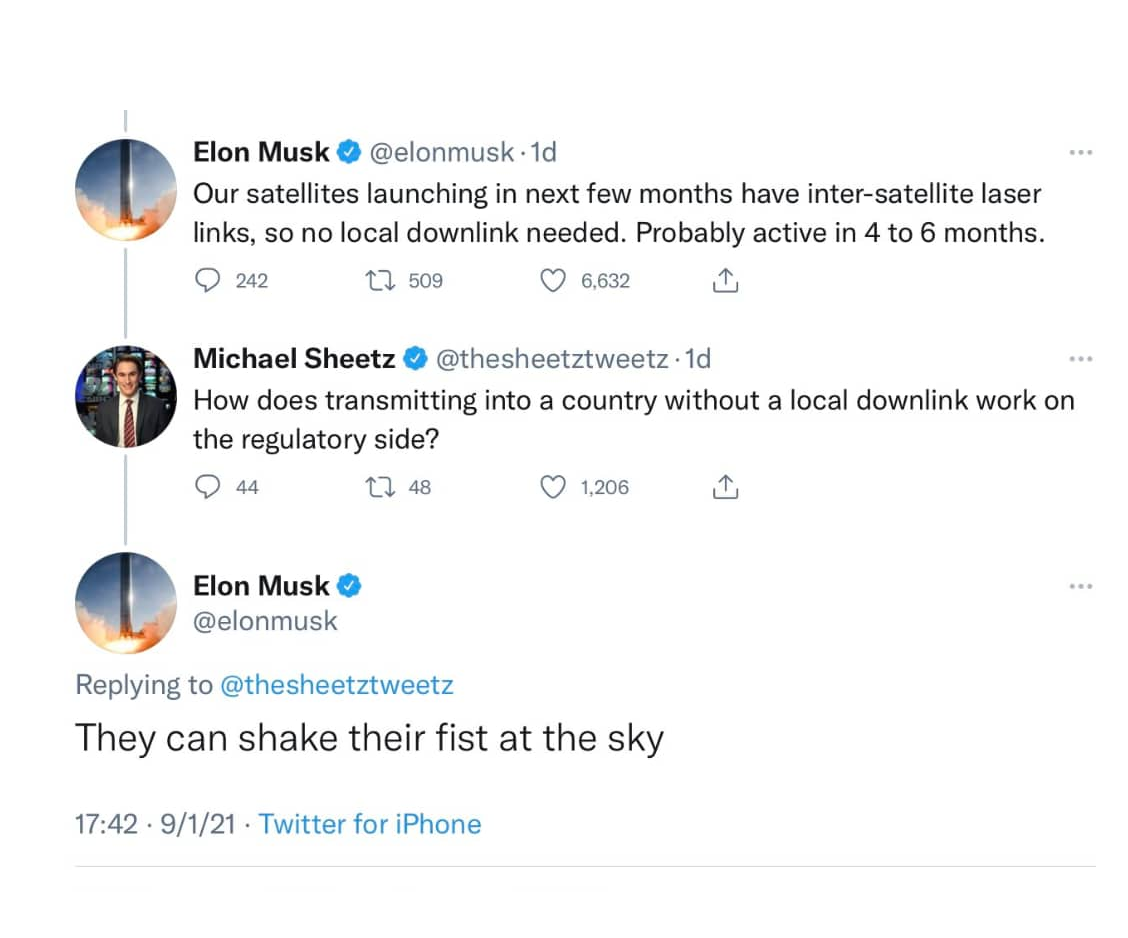Click the 17:42 · 9/1/21 timestamp
Image resolution: width=1128 pixels, height=938 pixels.
coord(155,824)
